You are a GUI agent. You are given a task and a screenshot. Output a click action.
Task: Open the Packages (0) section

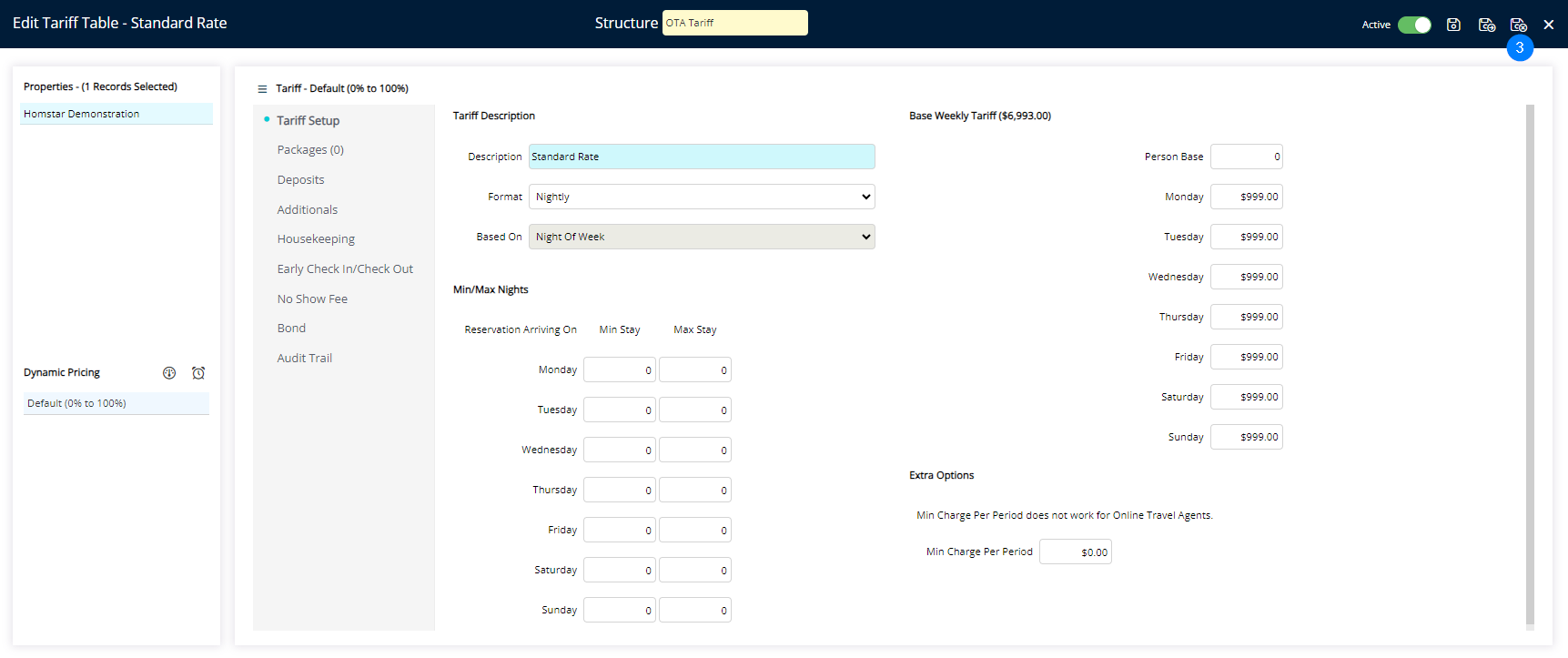pyautogui.click(x=310, y=150)
